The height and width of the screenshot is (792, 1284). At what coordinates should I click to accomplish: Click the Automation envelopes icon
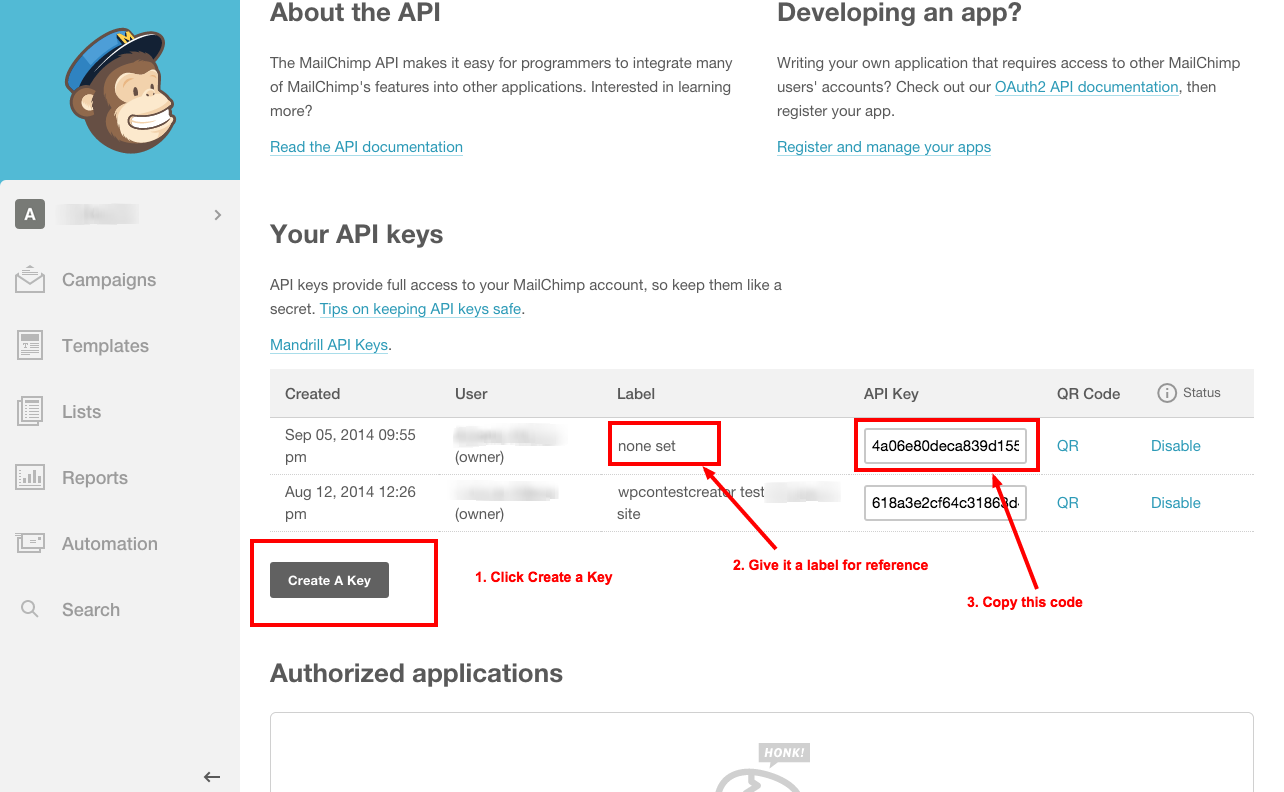point(30,543)
